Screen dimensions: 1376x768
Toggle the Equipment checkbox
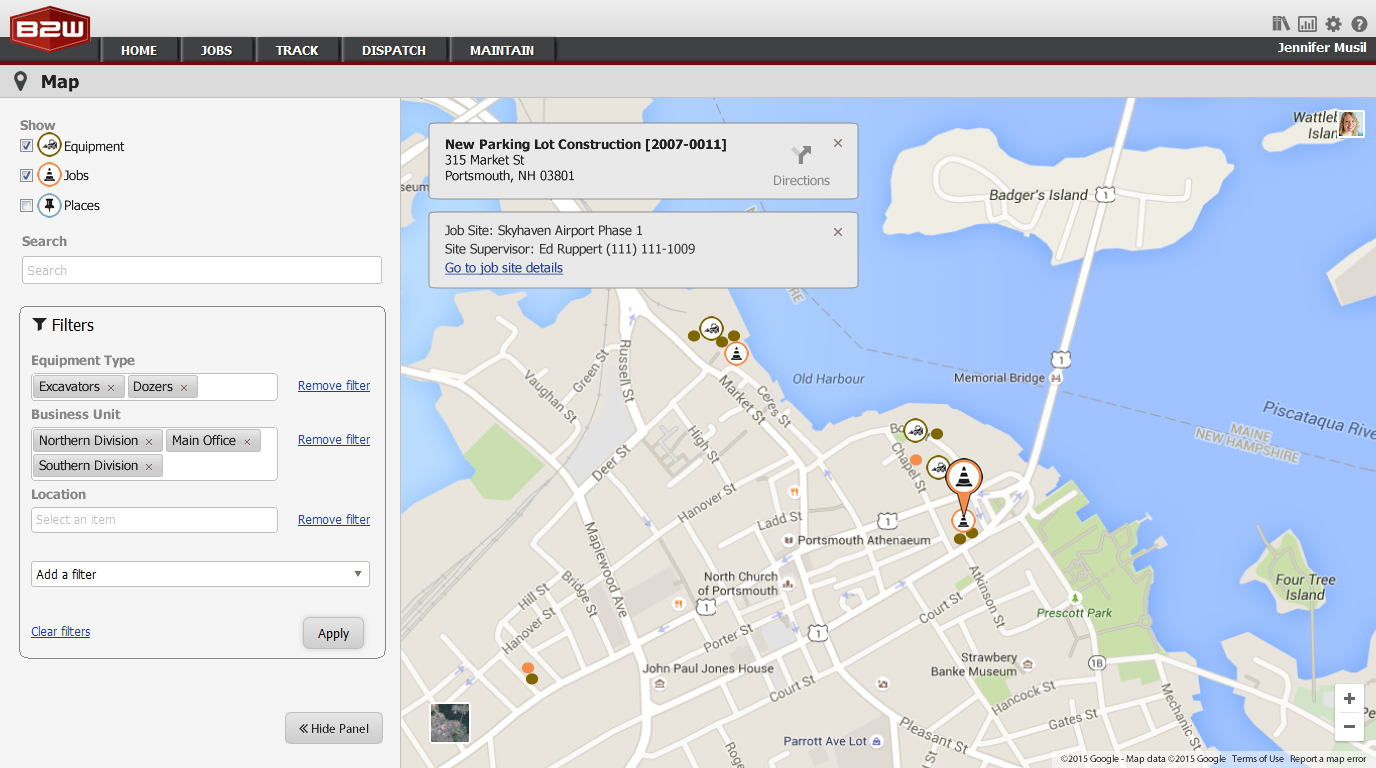27,146
